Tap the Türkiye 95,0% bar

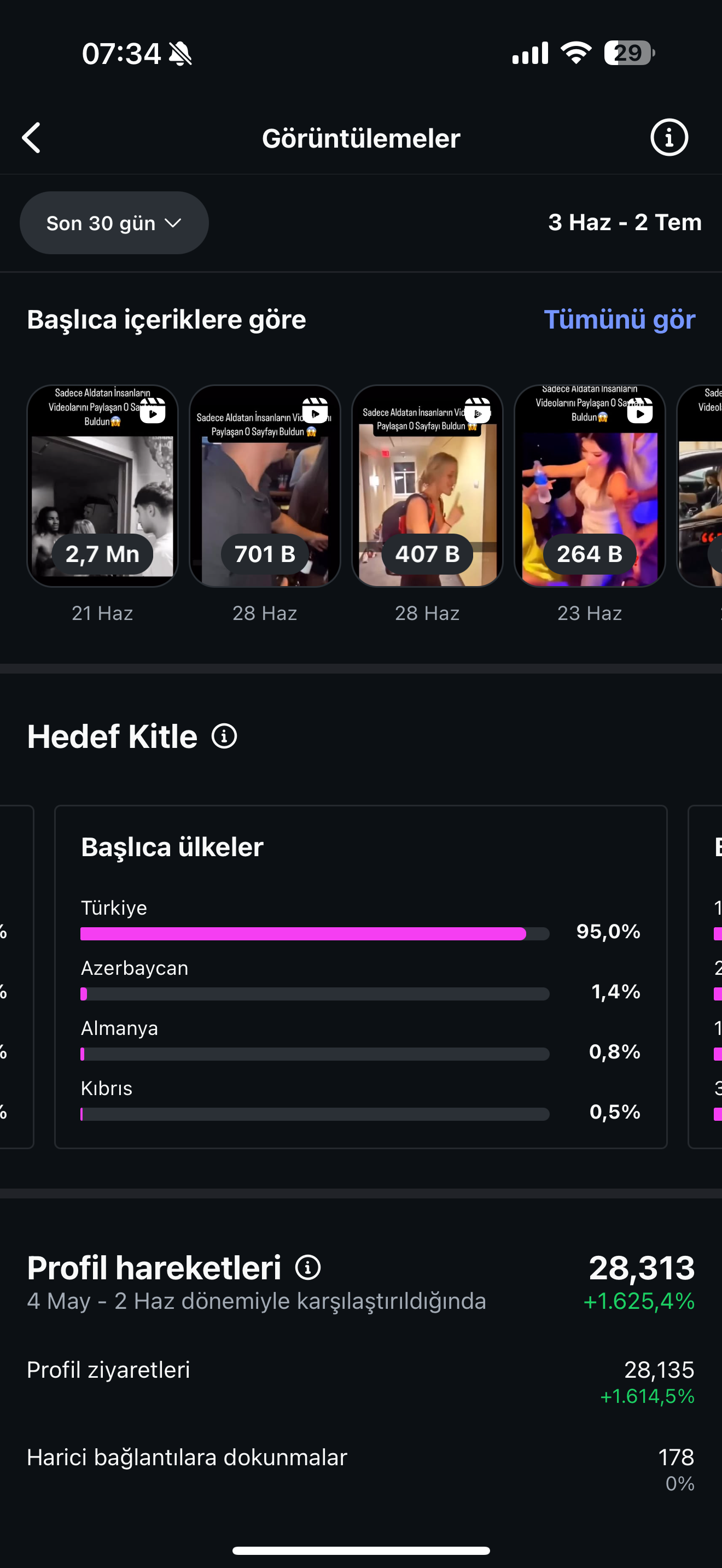315,934
